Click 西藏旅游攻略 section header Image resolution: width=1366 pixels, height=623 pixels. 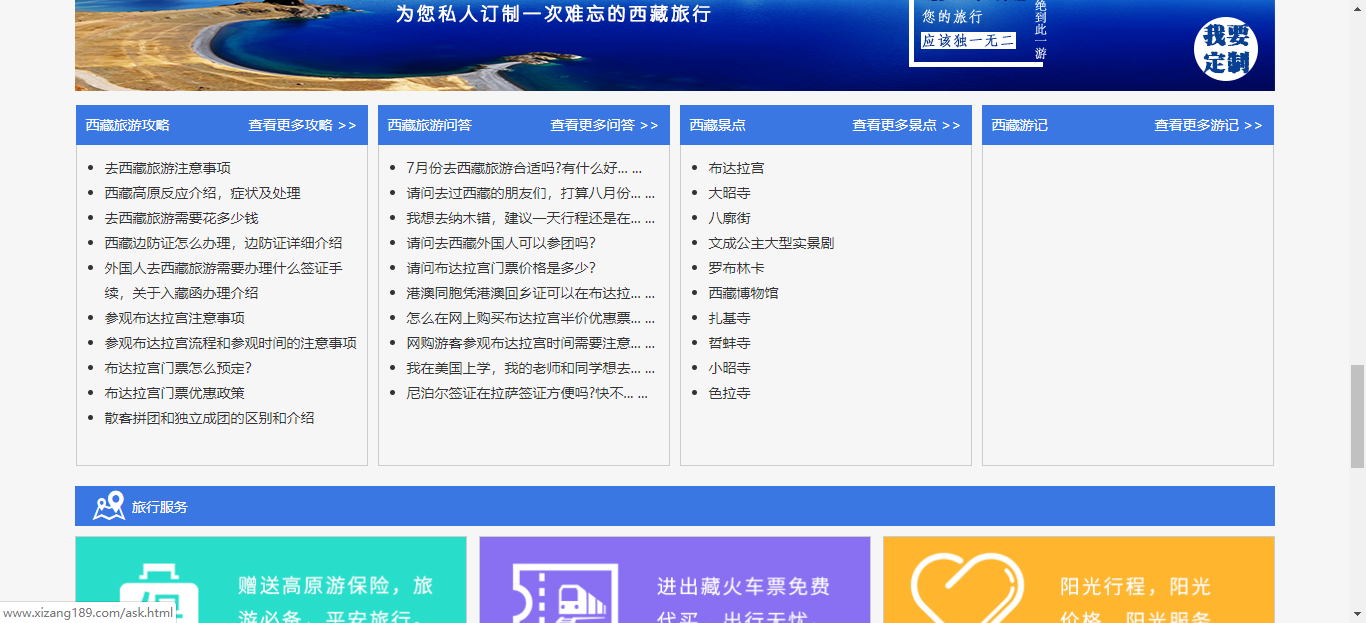[x=127, y=125]
